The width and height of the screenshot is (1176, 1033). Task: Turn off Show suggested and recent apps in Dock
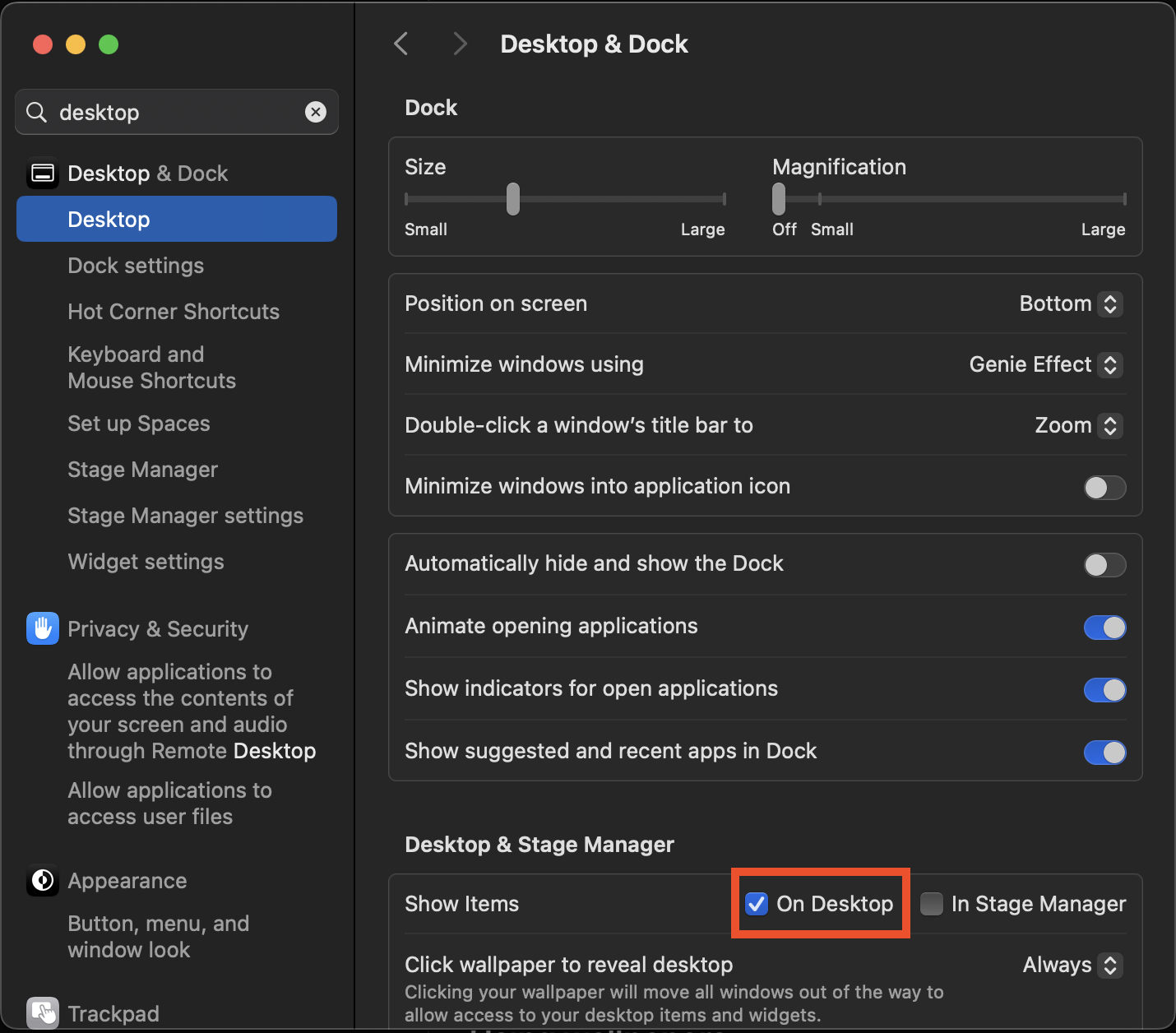coord(1104,753)
